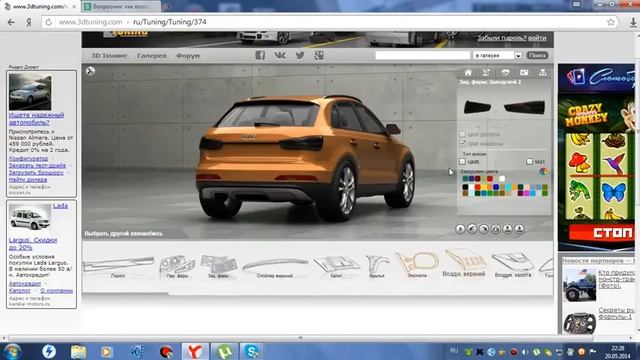The width and height of the screenshot is (640, 360).
Task: Open the Facebook share icon
Action: click(x=260, y=55)
